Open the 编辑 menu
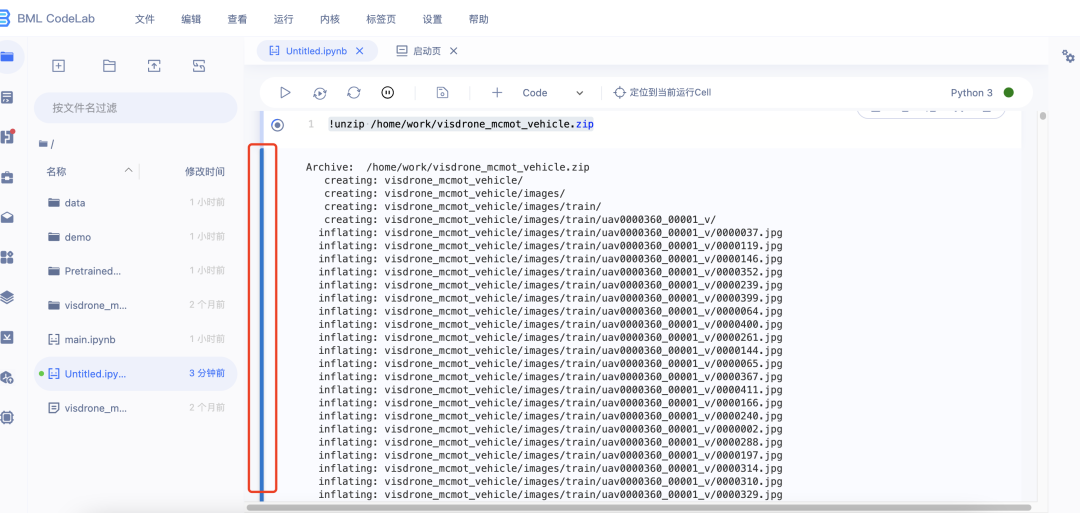The image size is (1080, 513). [x=191, y=19]
